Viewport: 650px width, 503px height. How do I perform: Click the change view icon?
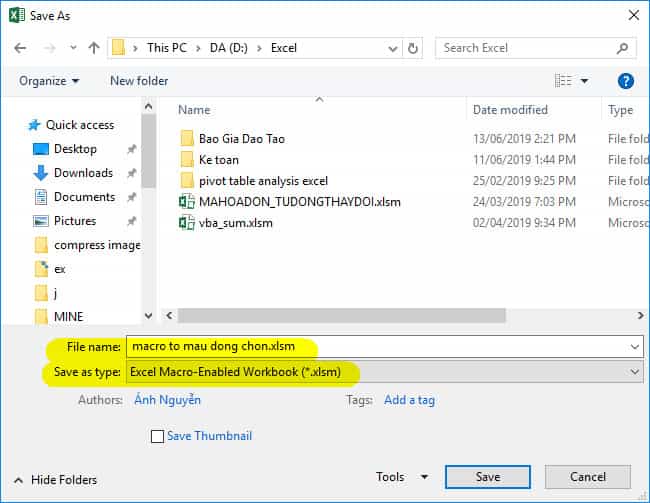pyautogui.click(x=563, y=80)
